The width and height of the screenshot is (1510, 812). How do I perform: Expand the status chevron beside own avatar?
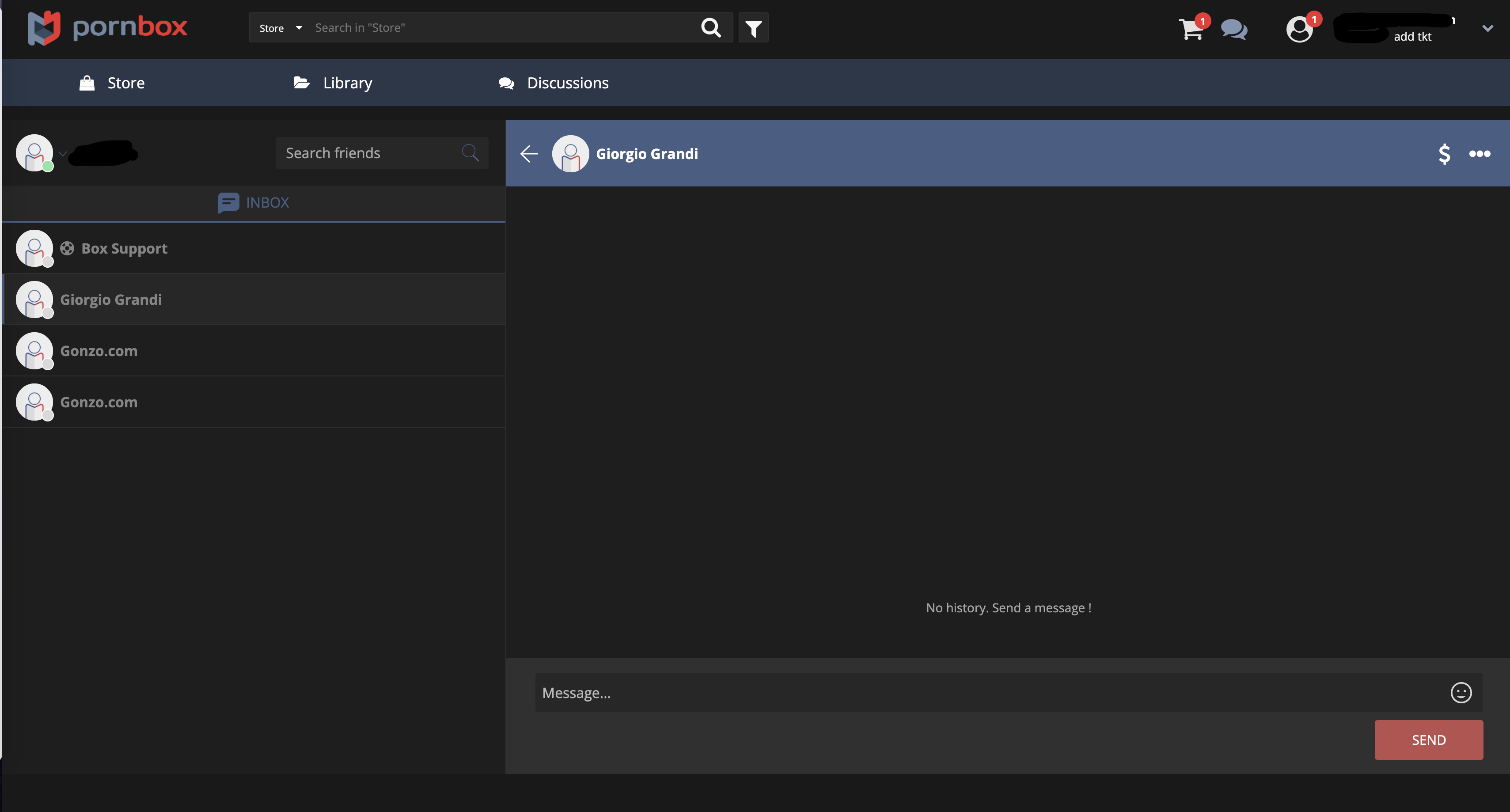(63, 154)
